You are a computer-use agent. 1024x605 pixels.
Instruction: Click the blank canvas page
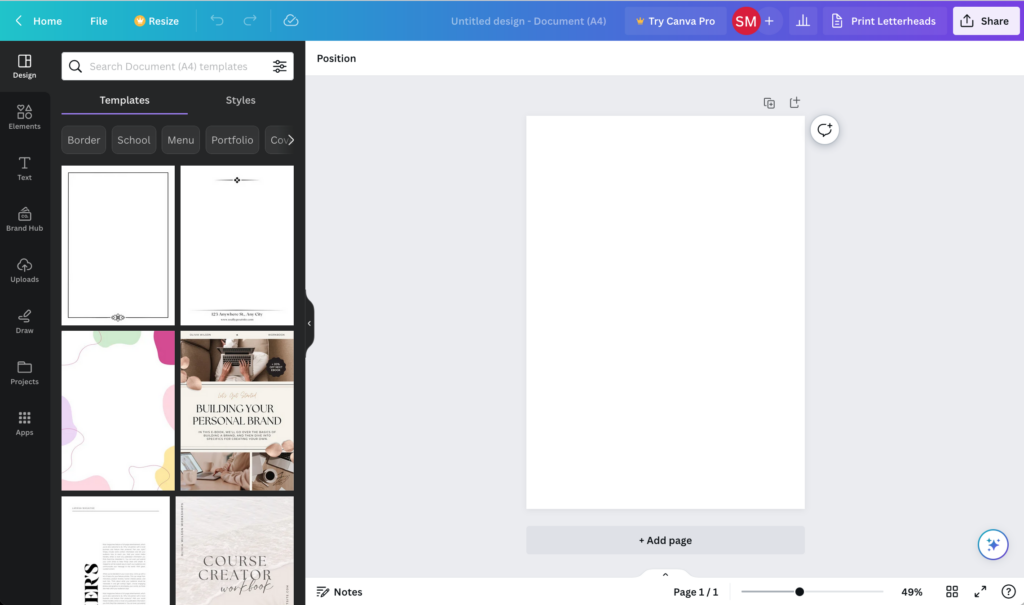click(x=665, y=312)
